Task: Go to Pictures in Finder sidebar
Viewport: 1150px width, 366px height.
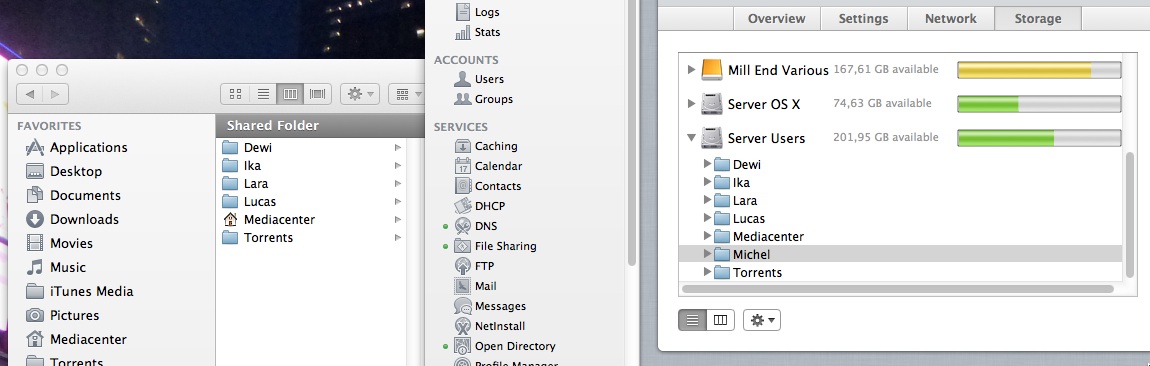Action: [x=62, y=315]
